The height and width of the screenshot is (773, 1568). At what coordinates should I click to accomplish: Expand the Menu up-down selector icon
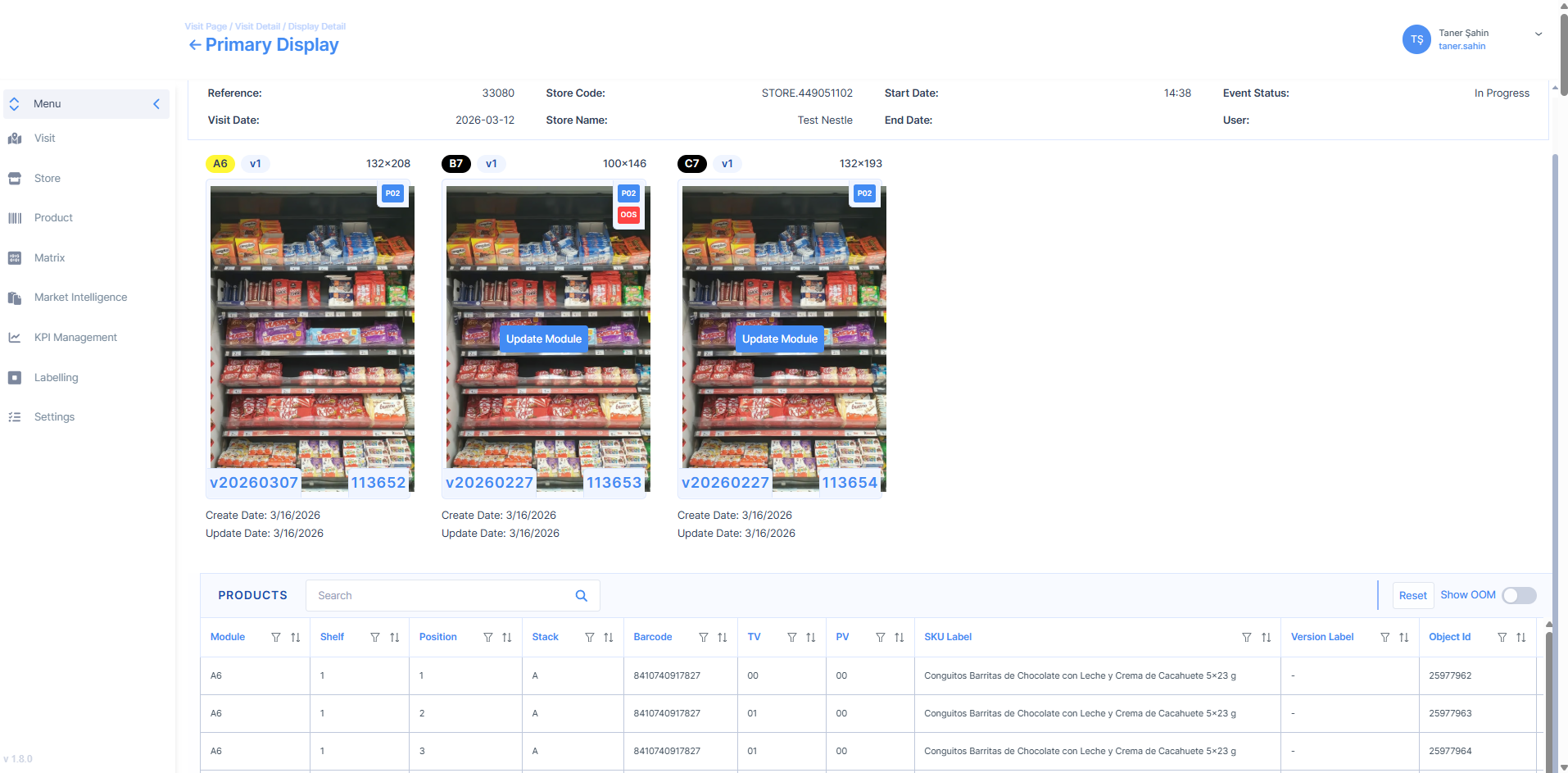[15, 104]
